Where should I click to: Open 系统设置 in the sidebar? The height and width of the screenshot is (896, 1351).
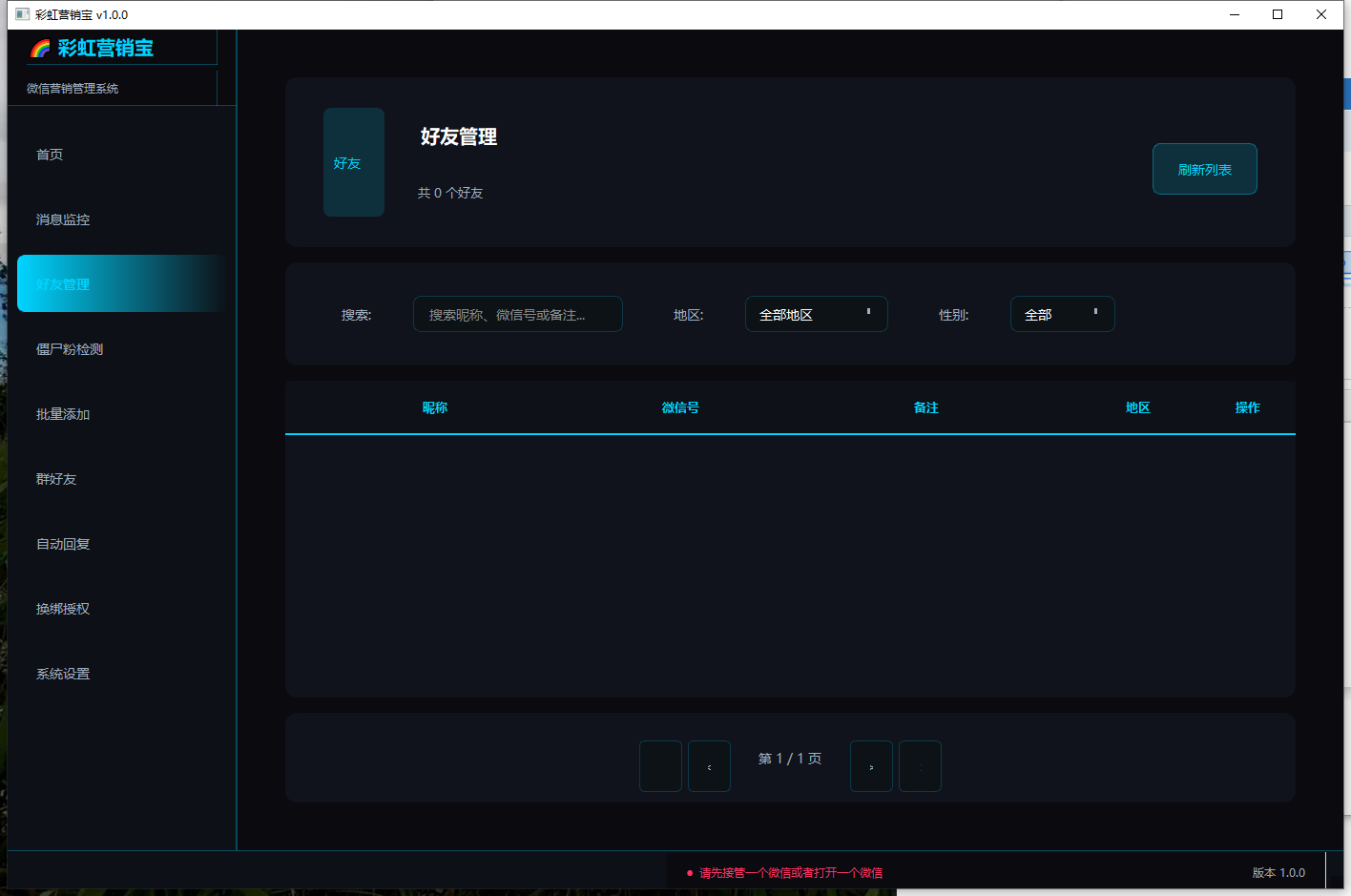click(x=122, y=674)
